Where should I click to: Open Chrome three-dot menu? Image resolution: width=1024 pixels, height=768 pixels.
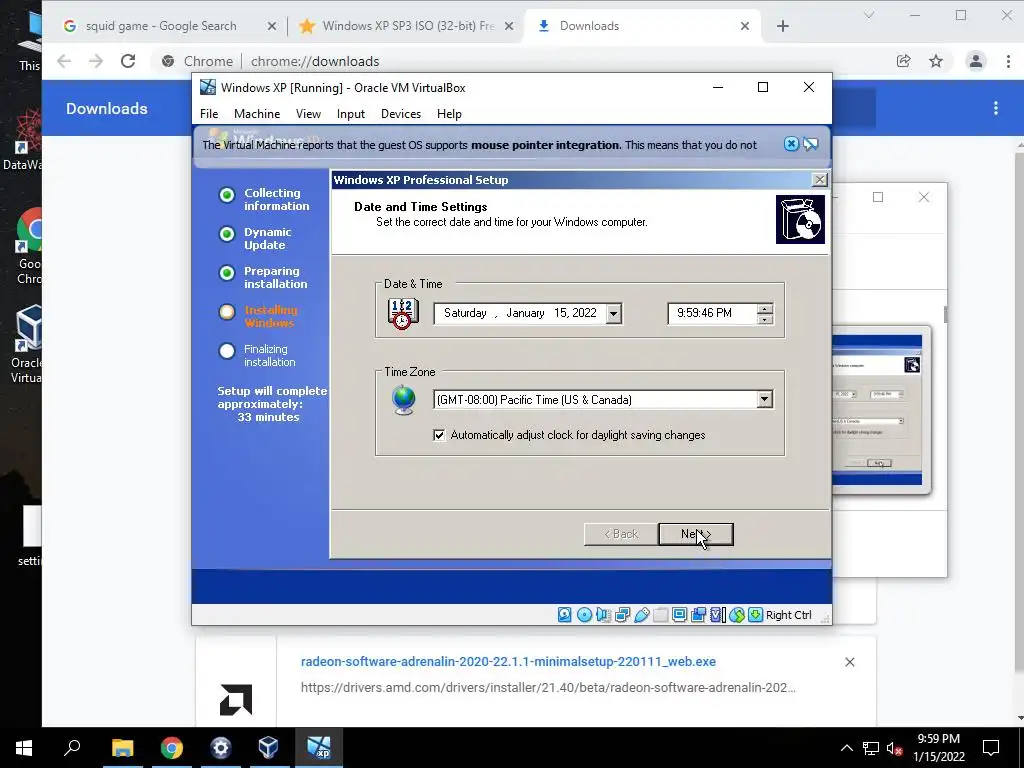(x=1008, y=61)
